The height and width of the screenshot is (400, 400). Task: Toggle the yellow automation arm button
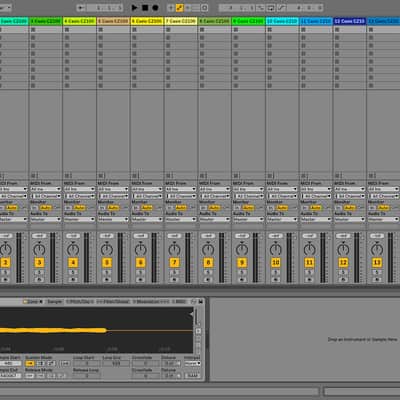pos(179,7)
